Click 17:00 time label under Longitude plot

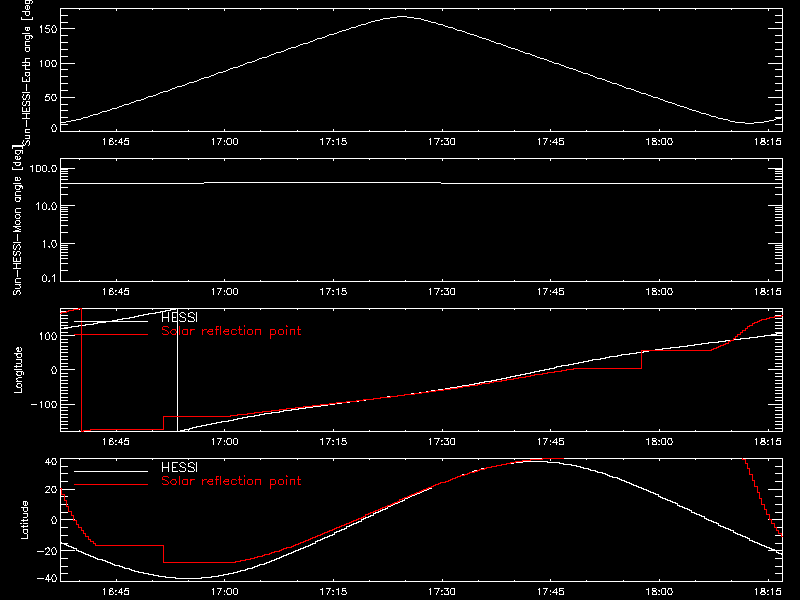coord(224,441)
